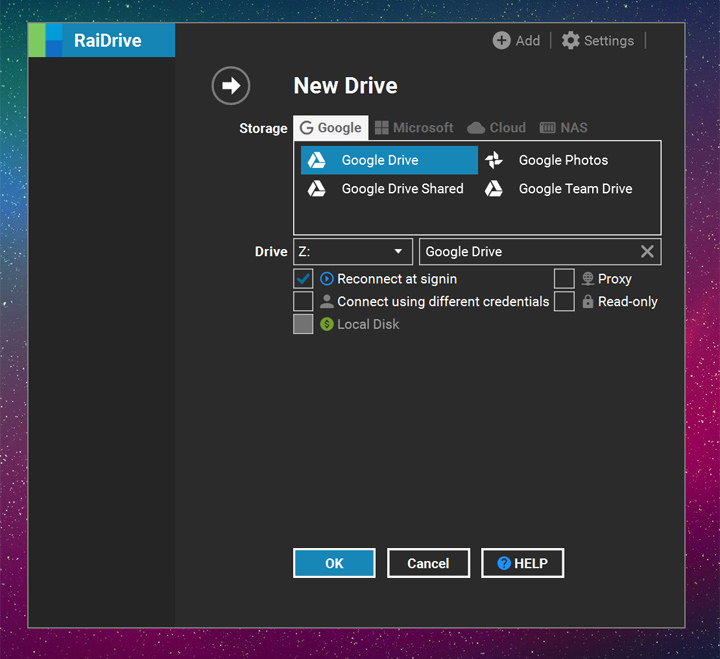
Task: Click the Local Disk label
Action: point(368,324)
